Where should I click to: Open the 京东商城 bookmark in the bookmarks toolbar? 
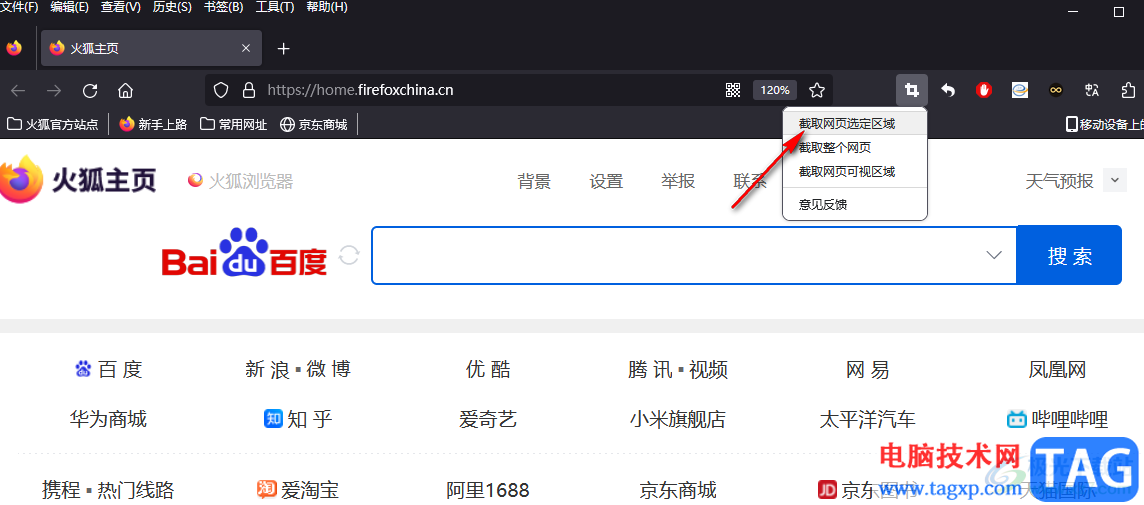point(313,124)
